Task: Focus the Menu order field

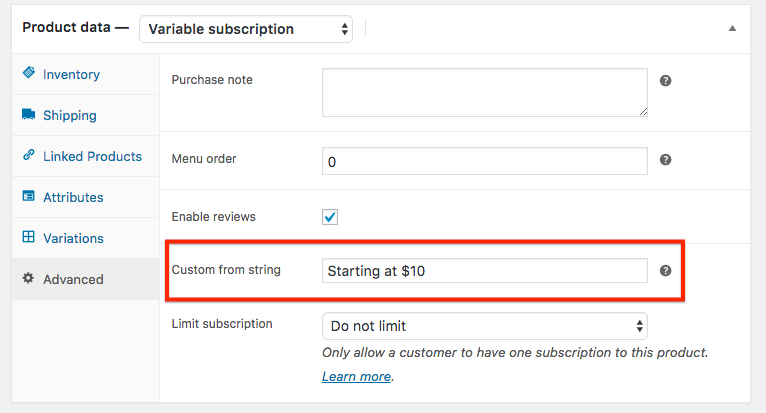Action: pos(485,161)
